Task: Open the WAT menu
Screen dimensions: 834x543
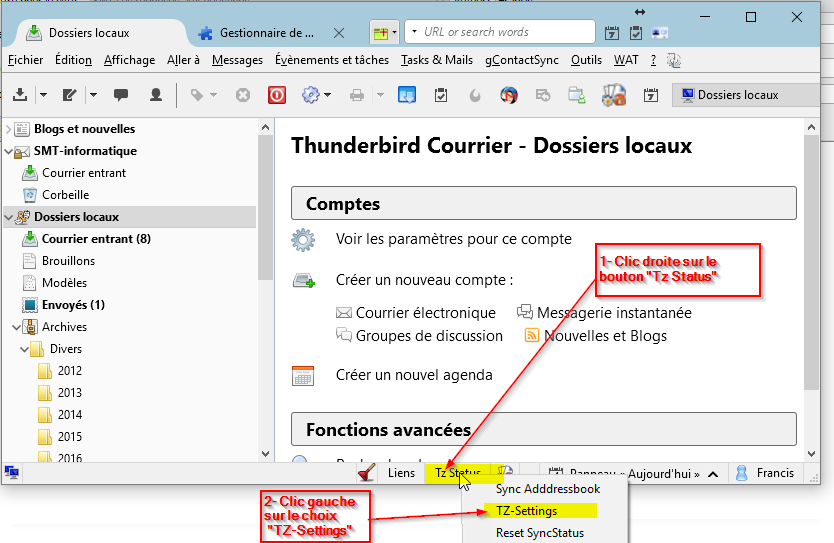Action: [x=626, y=60]
